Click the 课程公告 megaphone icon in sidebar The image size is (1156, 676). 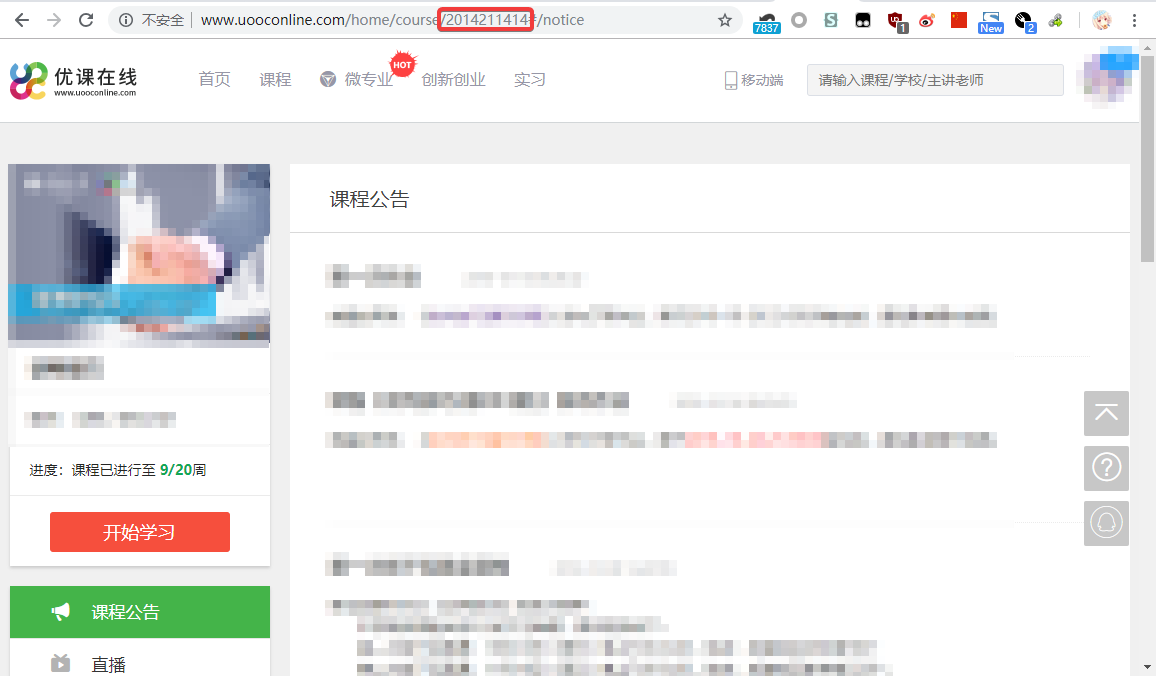(x=61, y=611)
